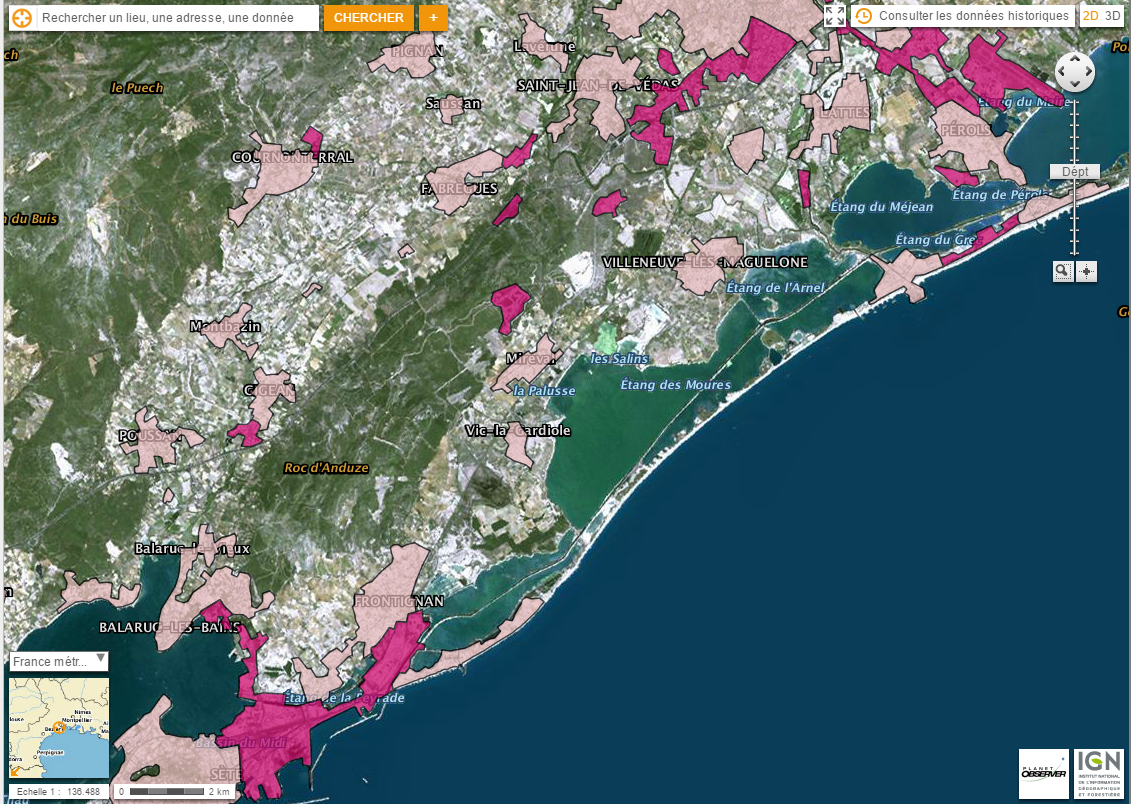Switch the map to 3D view
1131x804 pixels.
(1112, 16)
